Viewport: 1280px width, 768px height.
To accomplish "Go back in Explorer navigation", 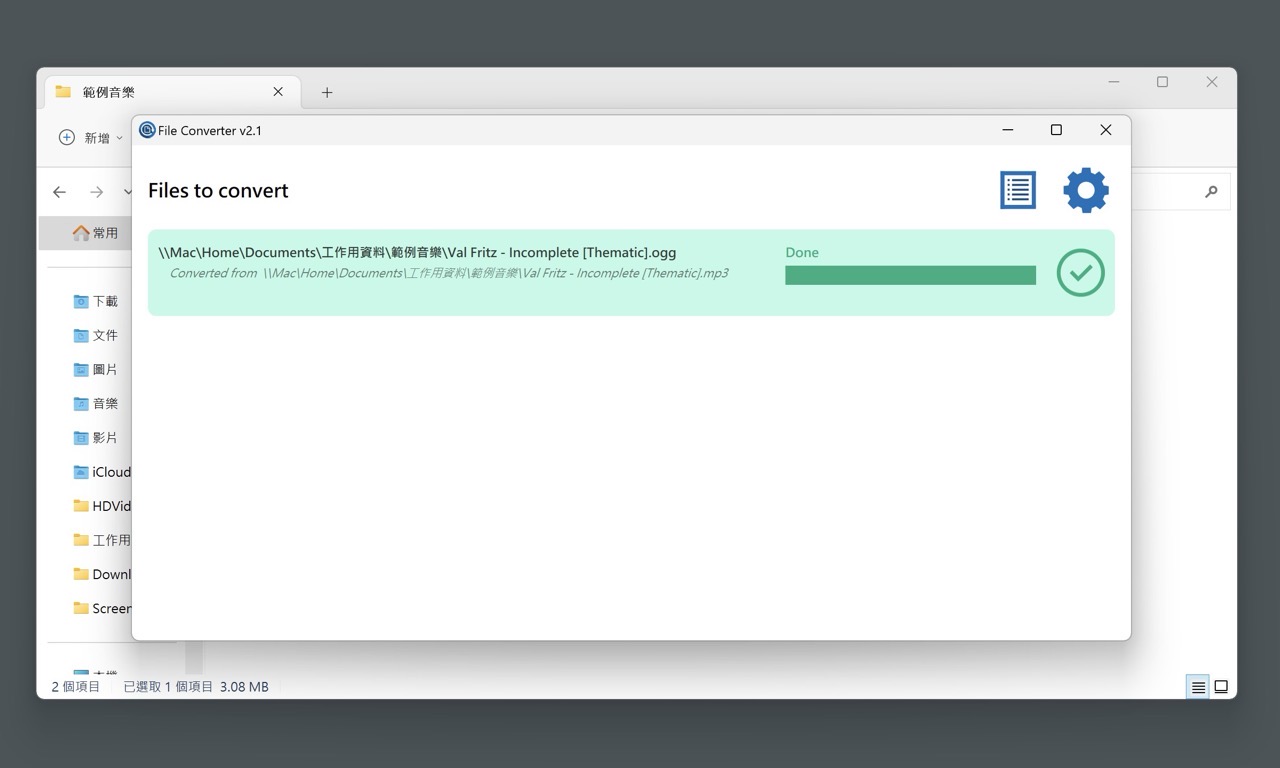I will [x=60, y=192].
